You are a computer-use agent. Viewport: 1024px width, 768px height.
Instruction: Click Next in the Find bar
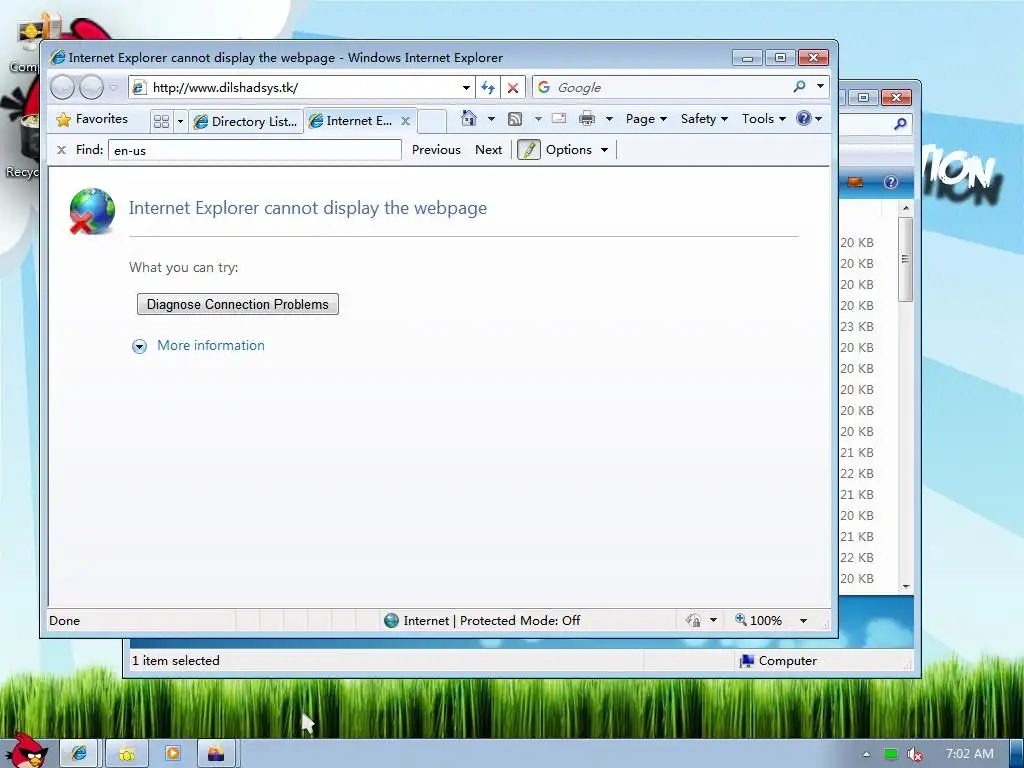[x=488, y=150]
